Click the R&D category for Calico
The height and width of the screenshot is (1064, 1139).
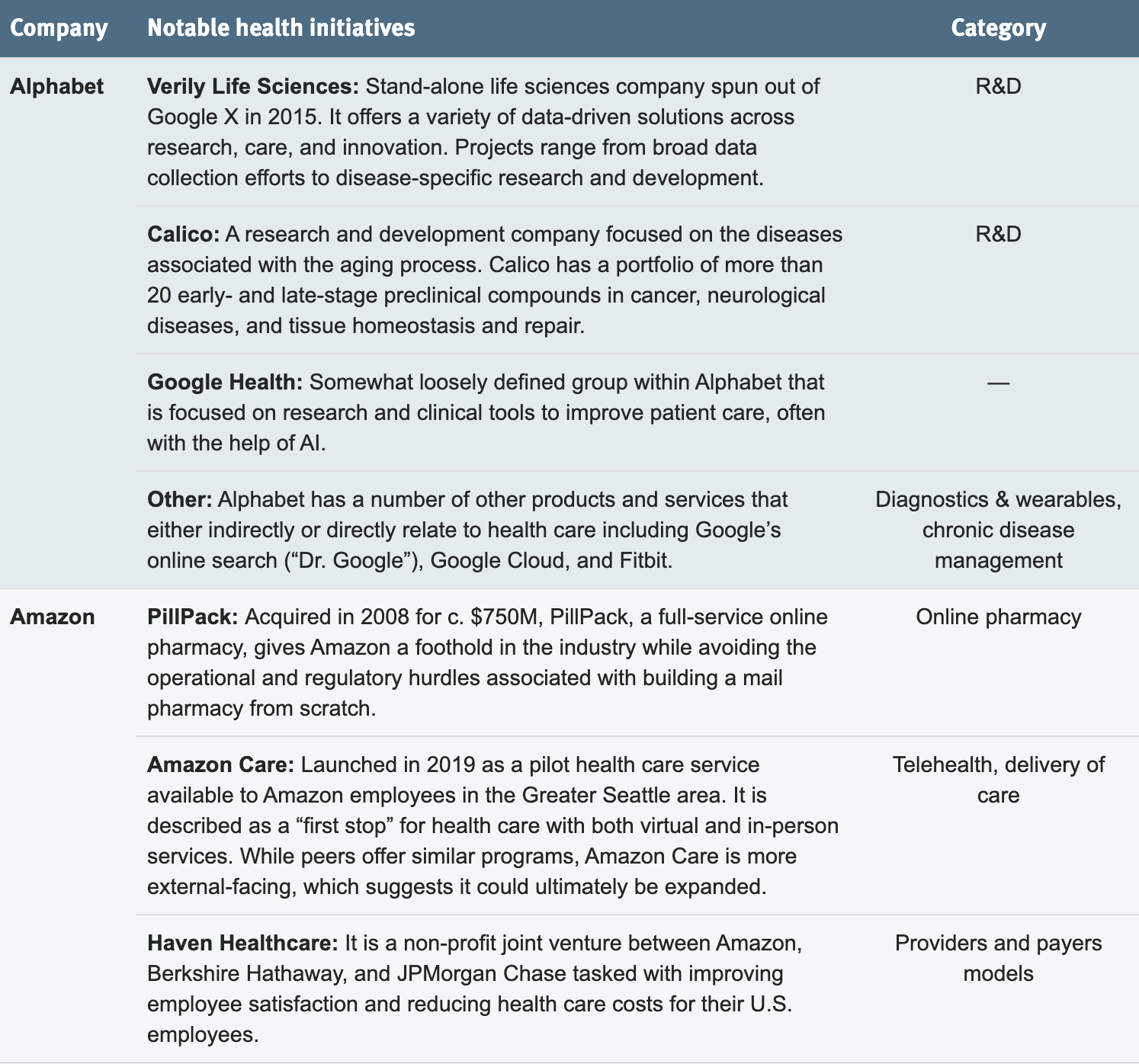998,234
